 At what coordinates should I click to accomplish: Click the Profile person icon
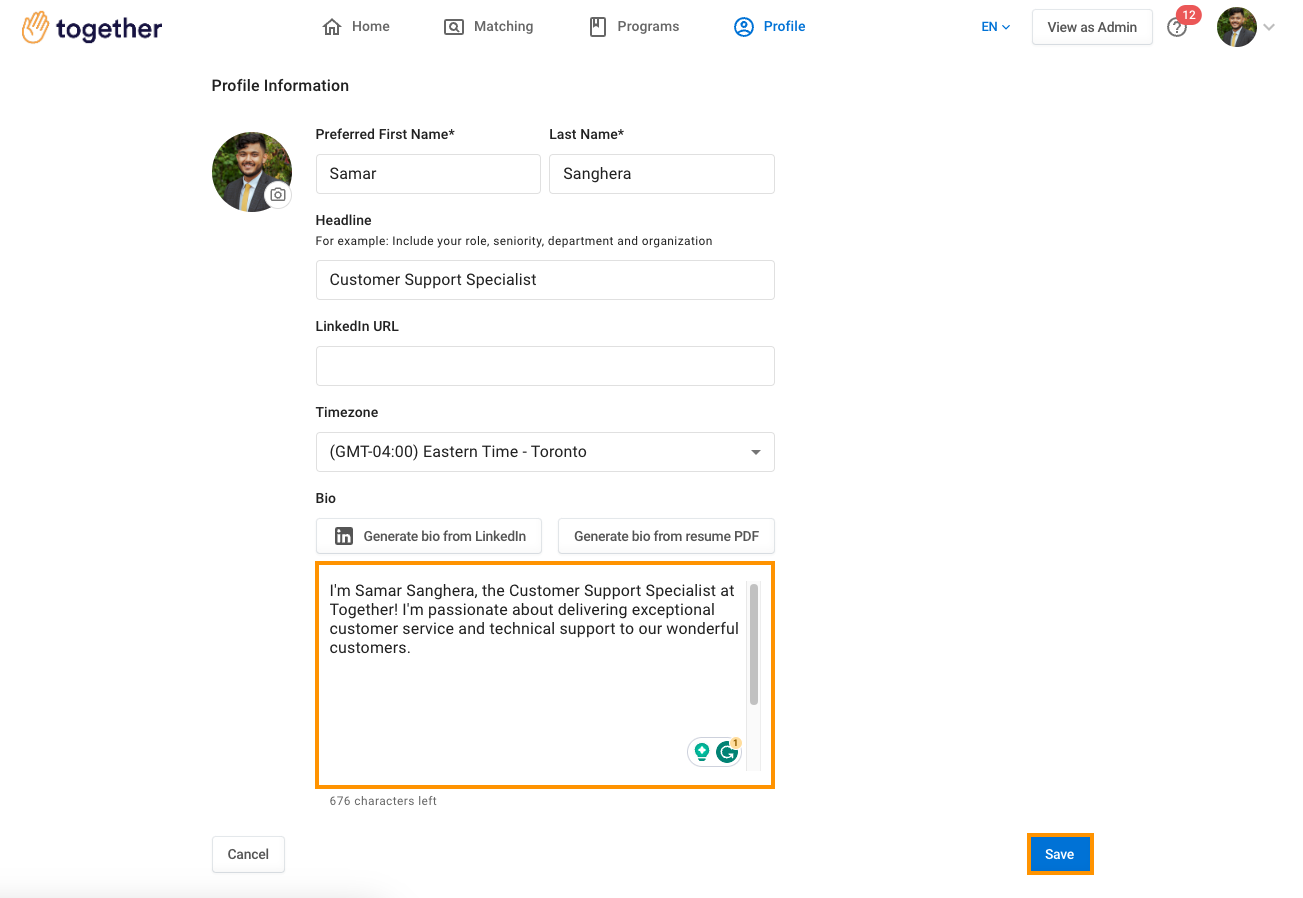[743, 27]
